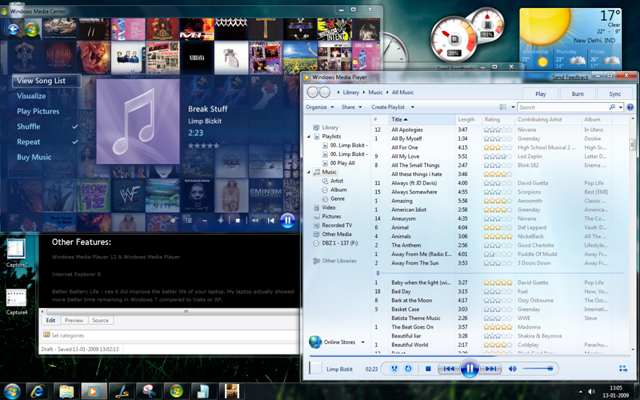The image size is (640, 400).
Task: Collapse the Playlists tree node
Action: [309, 136]
